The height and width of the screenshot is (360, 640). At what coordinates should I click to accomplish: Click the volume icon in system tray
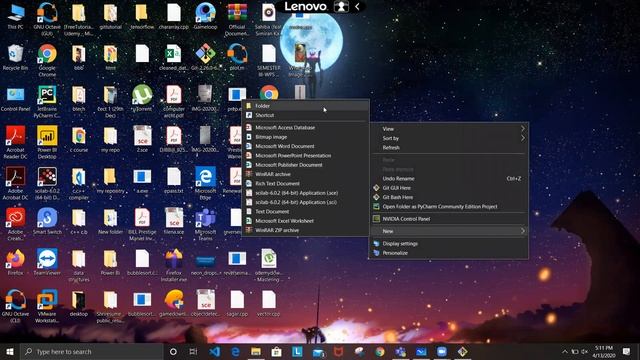tap(584, 351)
